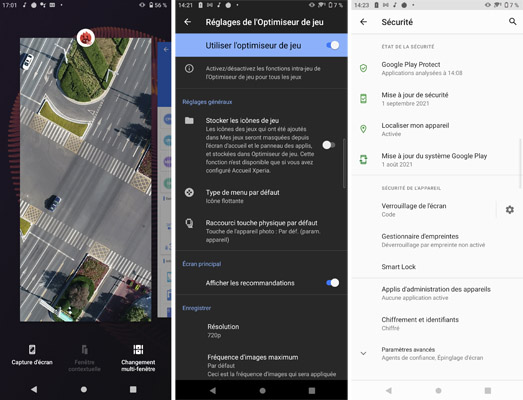Disable Afficher les recommandations switch
This screenshot has height=400, width=523.
click(333, 283)
